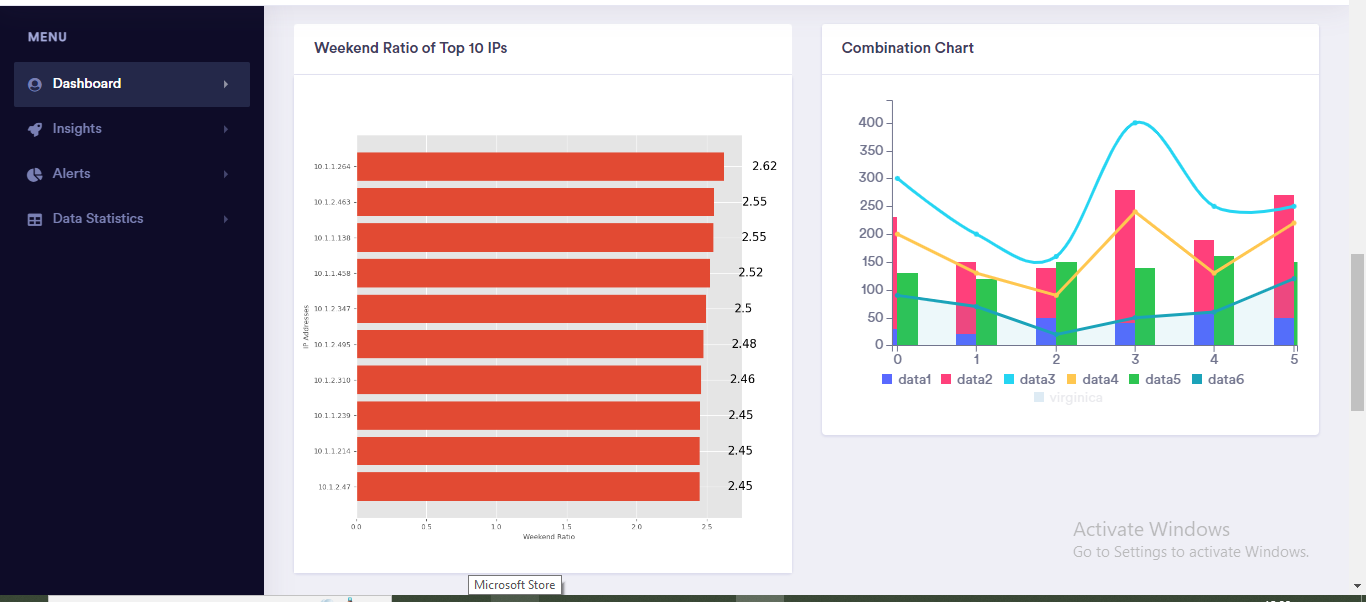This screenshot has width=1366, height=602.
Task: Click the bar for IP 10.1.1.264
Action: tap(540, 166)
